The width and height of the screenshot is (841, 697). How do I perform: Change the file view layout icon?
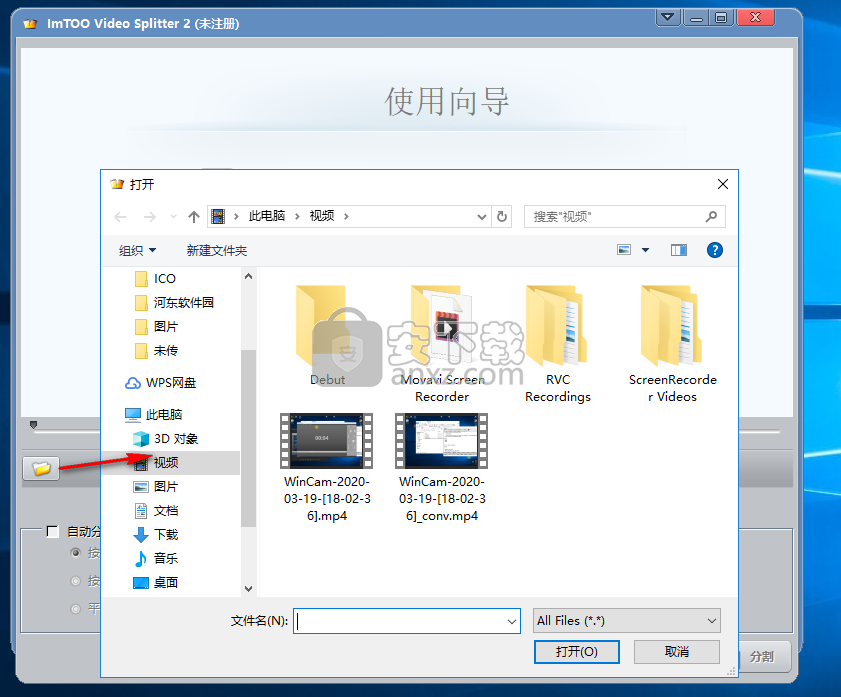coord(624,250)
